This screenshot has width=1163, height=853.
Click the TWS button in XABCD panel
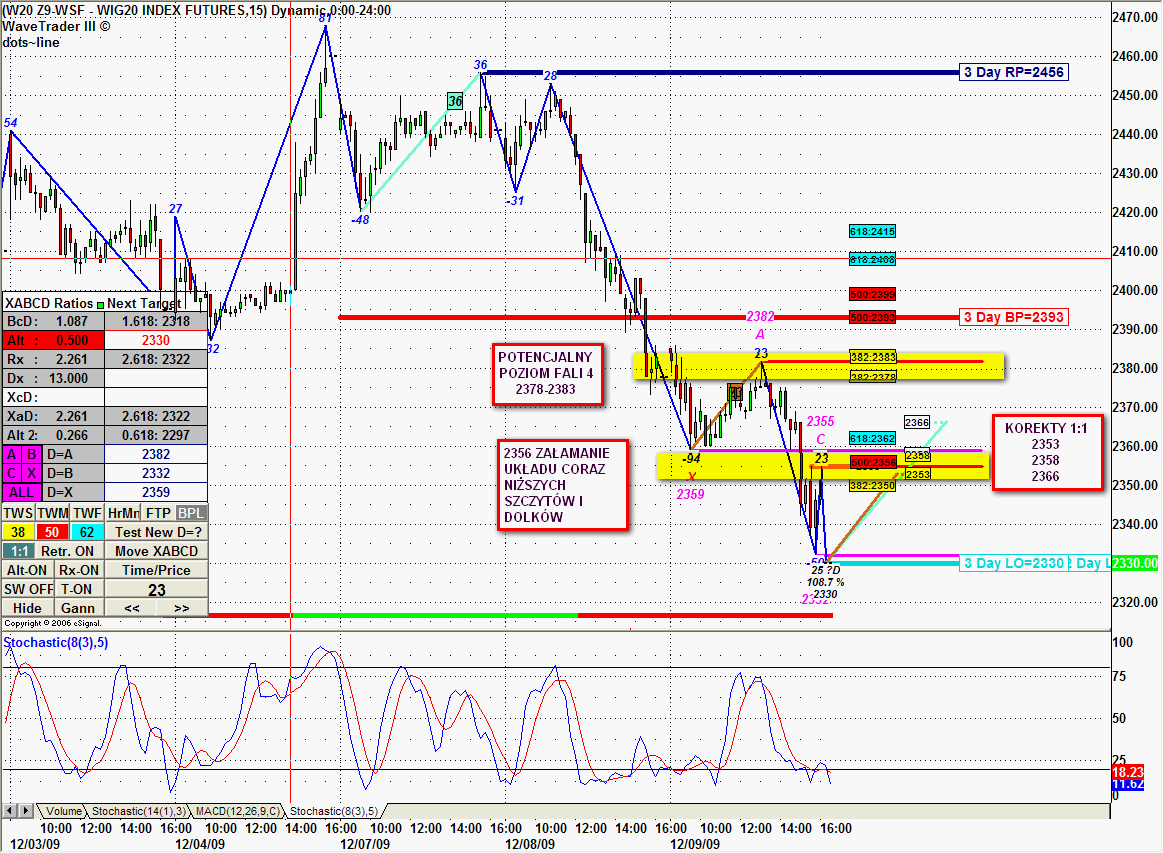pos(18,512)
